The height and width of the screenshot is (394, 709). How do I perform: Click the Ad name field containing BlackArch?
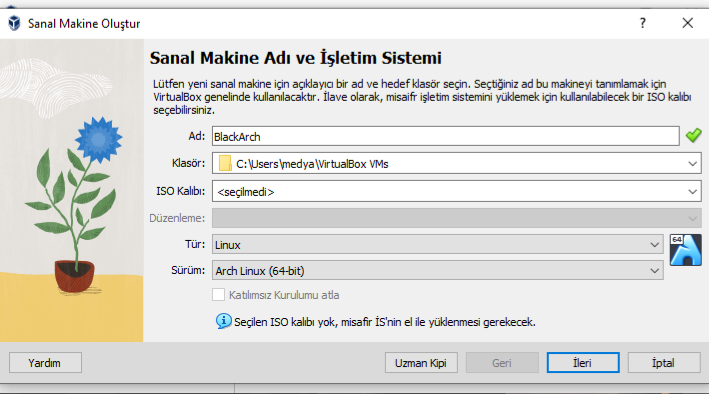445,136
